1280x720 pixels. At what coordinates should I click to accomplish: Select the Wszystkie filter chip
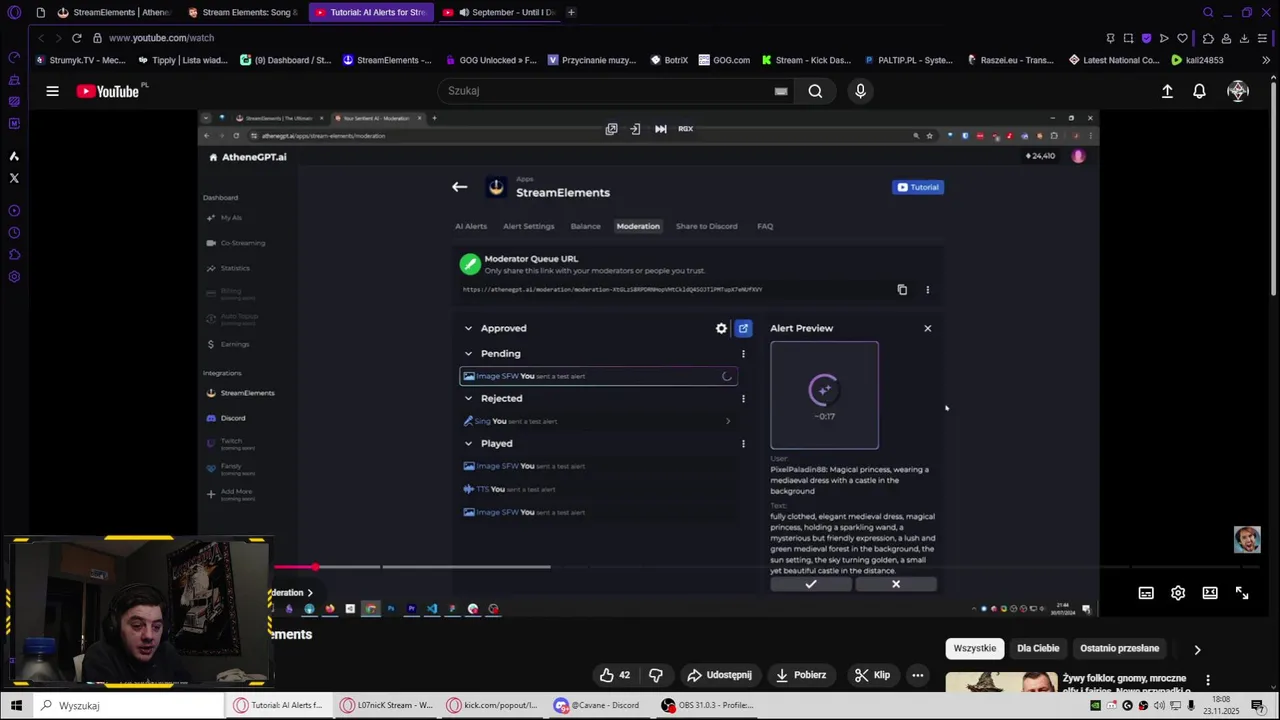974,648
